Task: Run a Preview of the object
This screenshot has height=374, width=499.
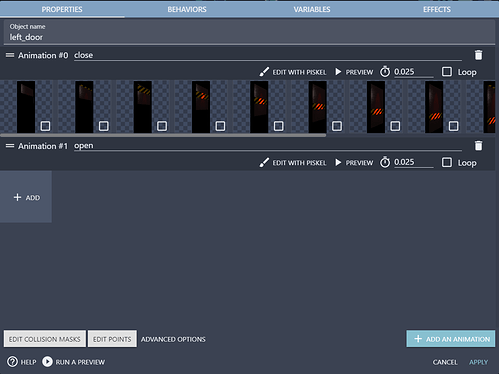Action: [x=73, y=362]
